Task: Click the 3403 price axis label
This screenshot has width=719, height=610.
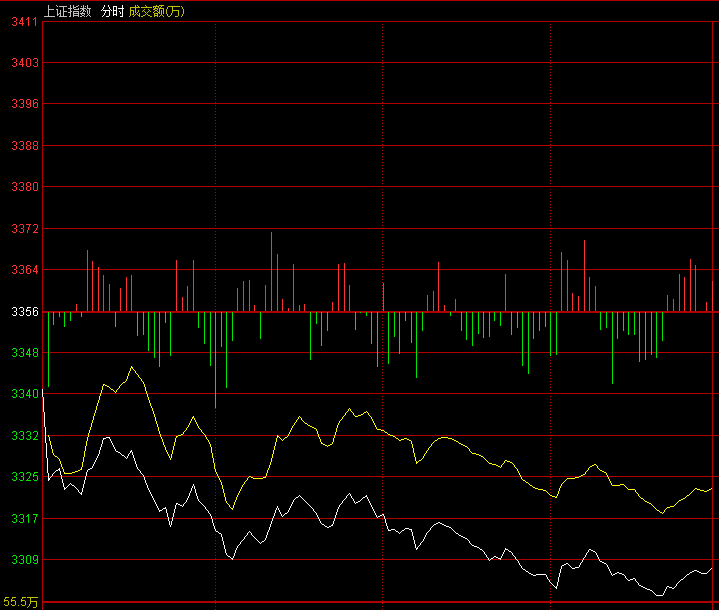Action: (x=25, y=62)
